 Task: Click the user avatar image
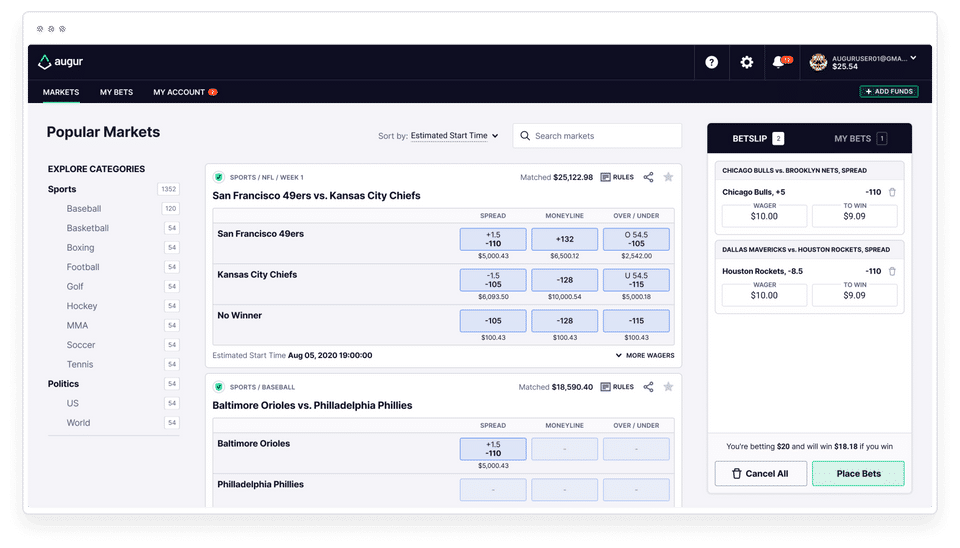(x=818, y=62)
